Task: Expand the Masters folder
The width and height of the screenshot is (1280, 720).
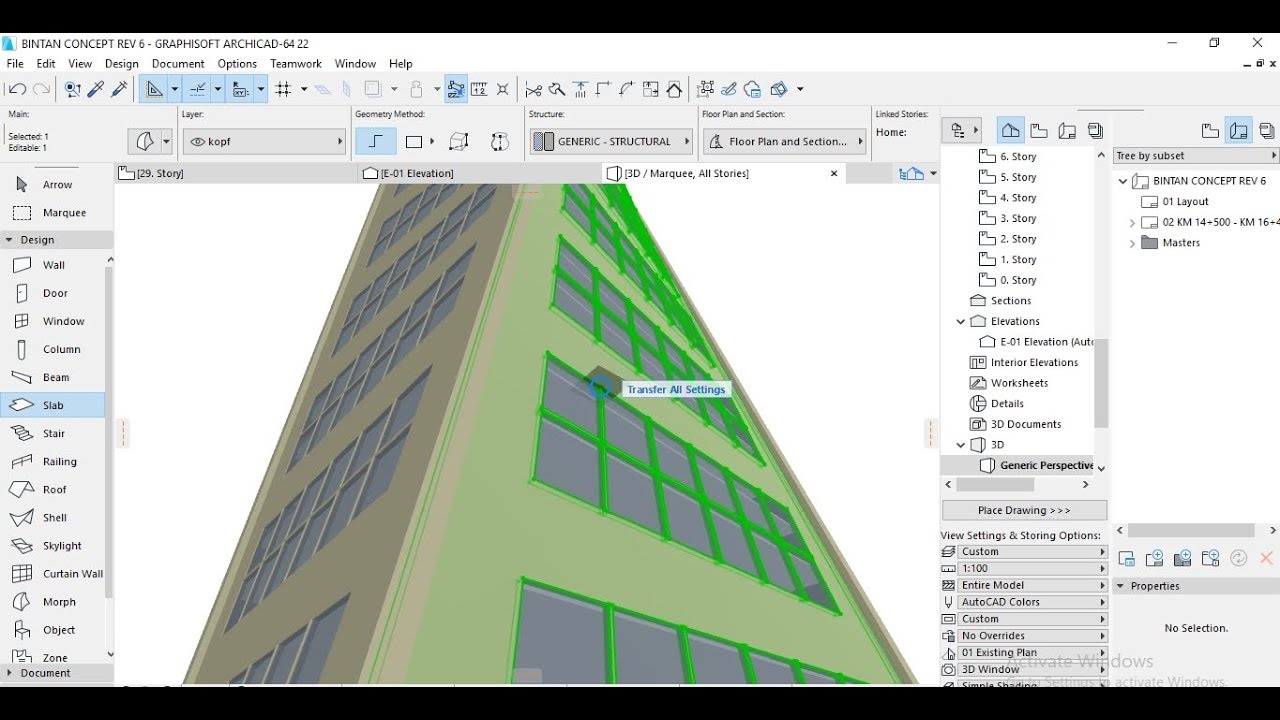Action: click(x=1132, y=243)
